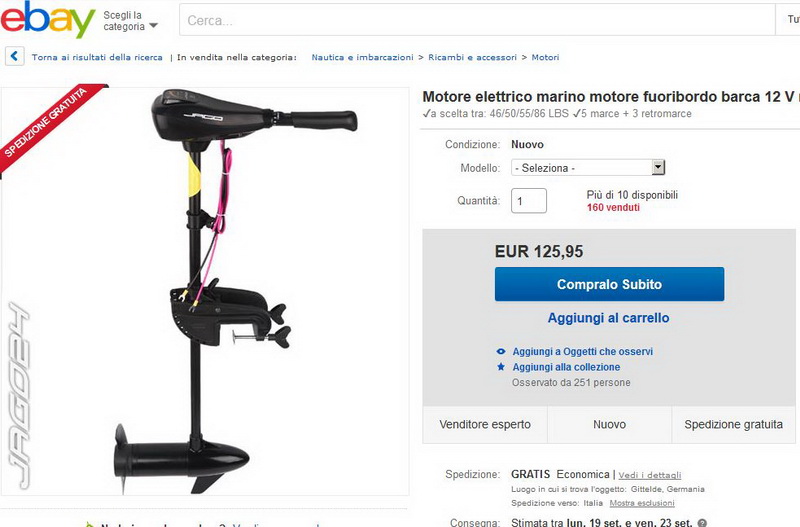Click the eye icon beside Oggetti che osservi

(x=501, y=352)
